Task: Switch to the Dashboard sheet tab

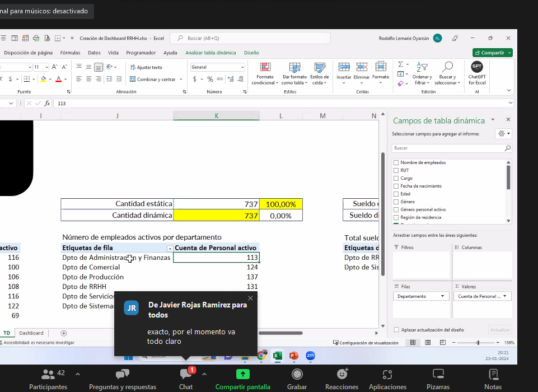Action: point(31,333)
